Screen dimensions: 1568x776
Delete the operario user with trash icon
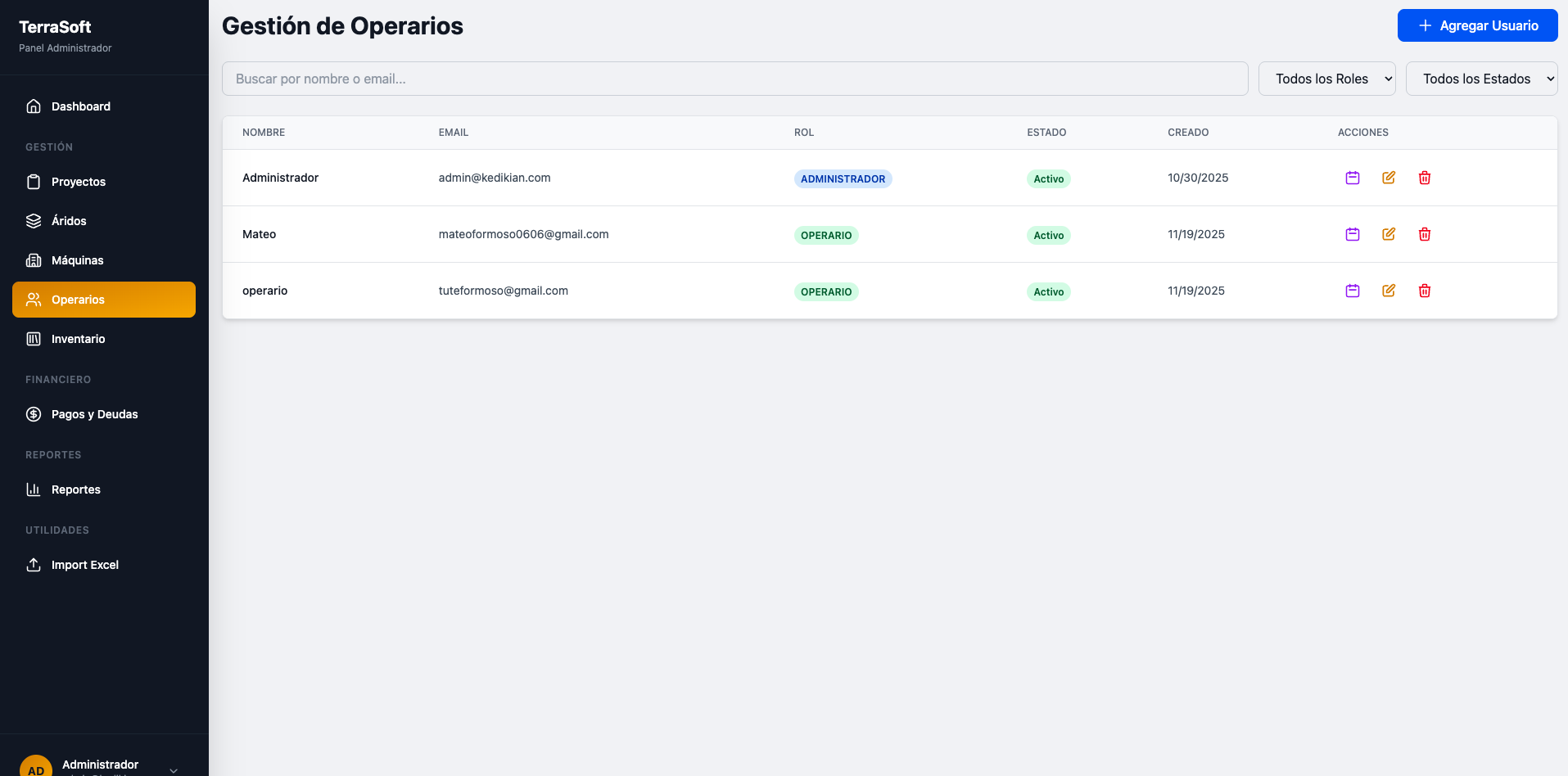coord(1424,291)
